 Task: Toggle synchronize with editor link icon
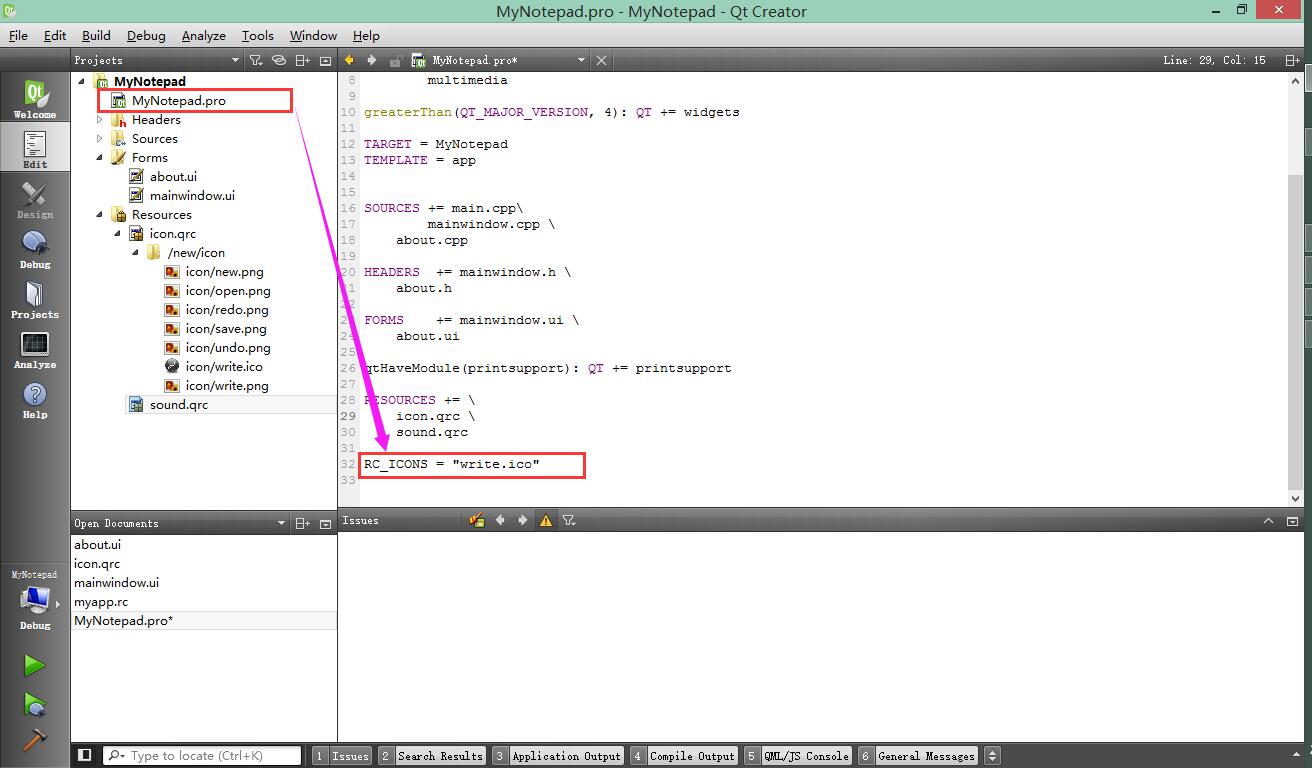[x=279, y=60]
